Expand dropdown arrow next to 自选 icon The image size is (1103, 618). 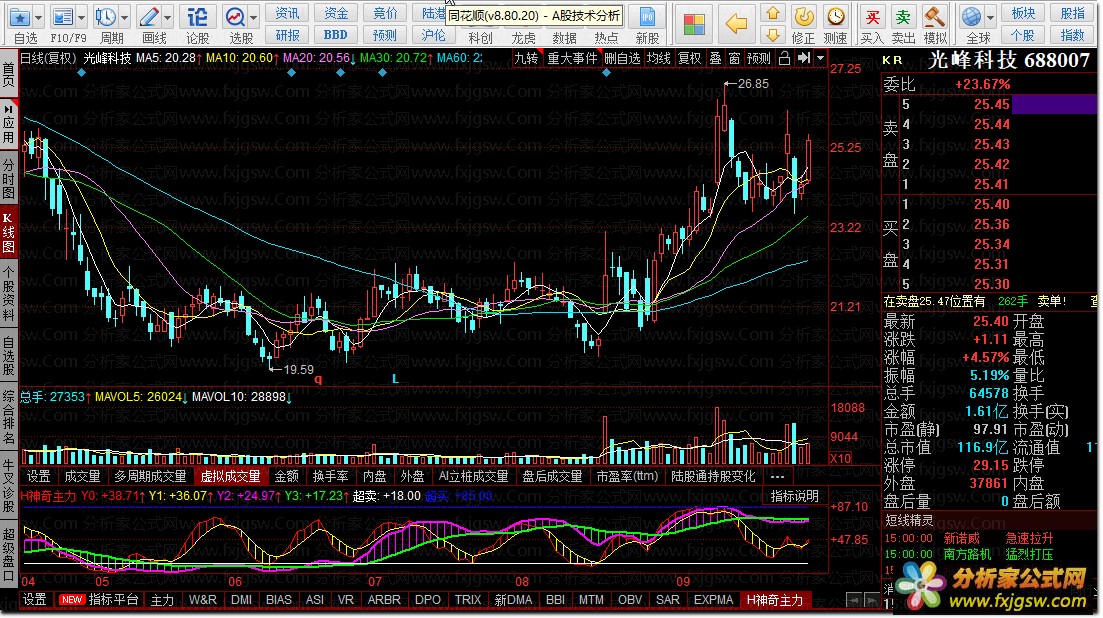(x=39, y=18)
